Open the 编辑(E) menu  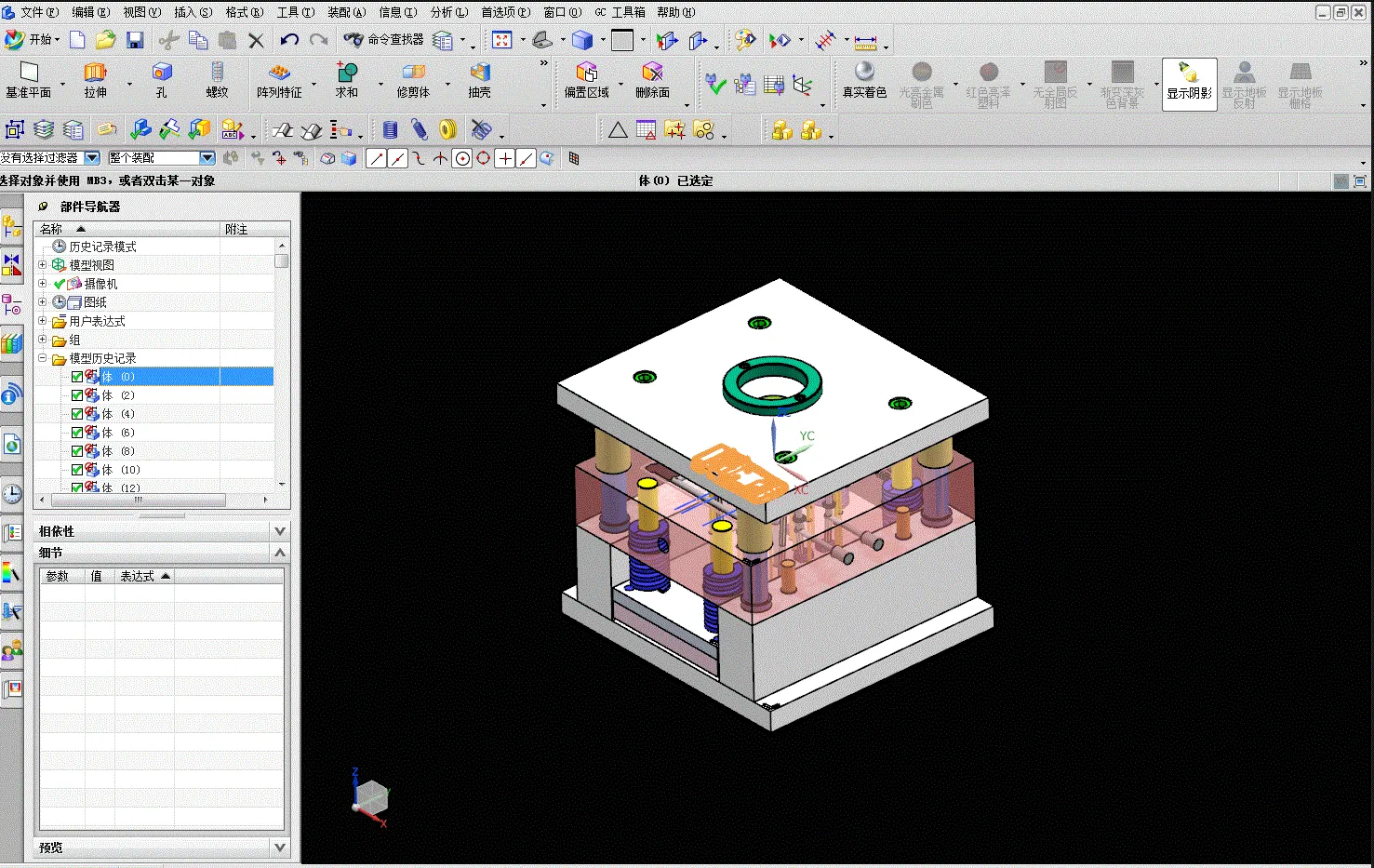(x=90, y=12)
